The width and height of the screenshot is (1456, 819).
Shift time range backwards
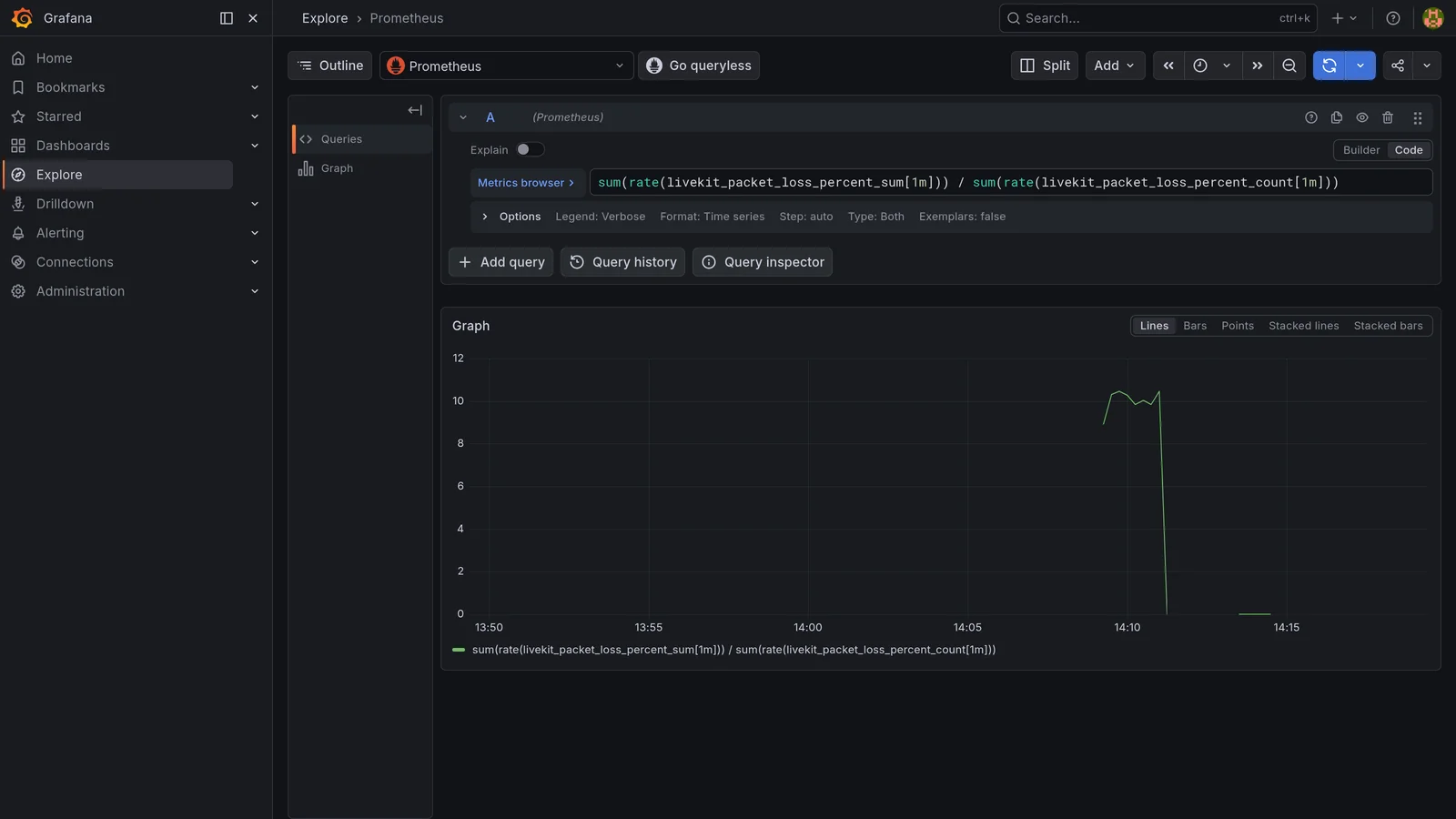click(x=1168, y=66)
